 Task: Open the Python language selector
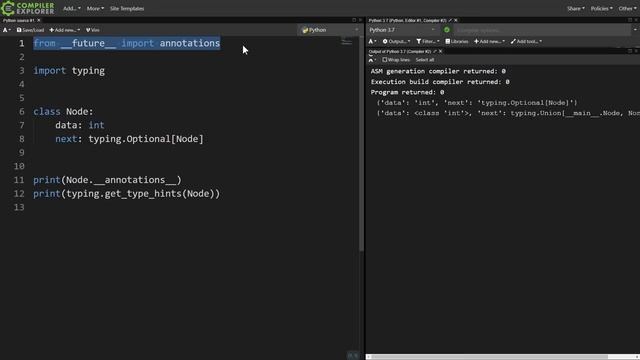(x=330, y=30)
